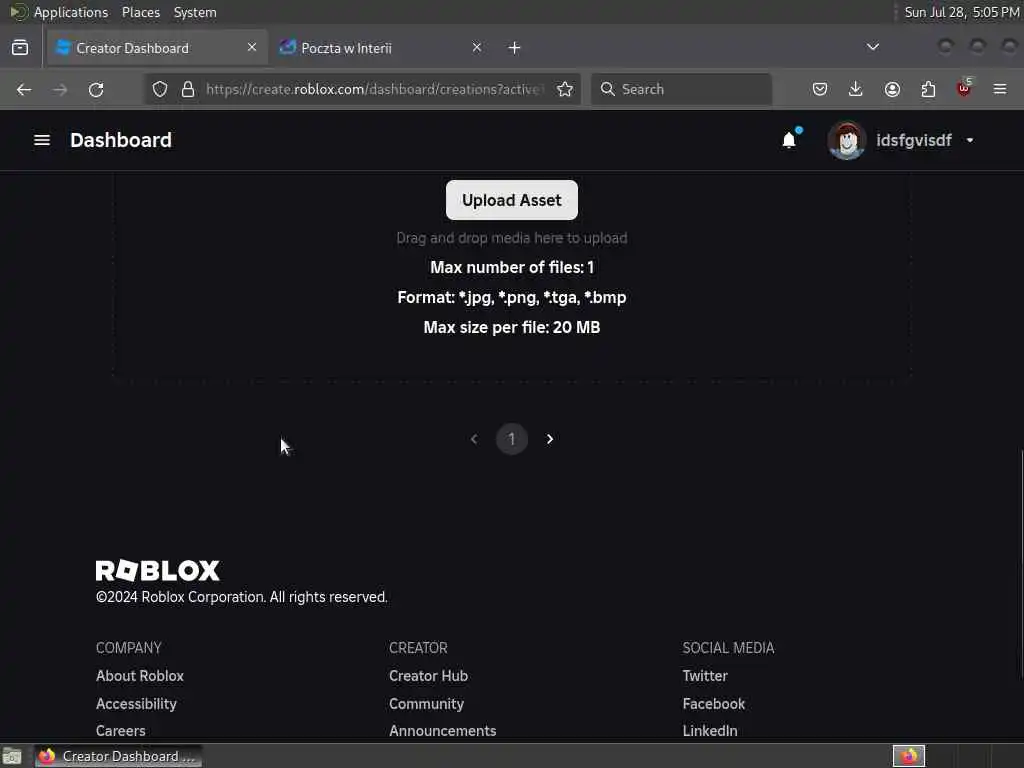Click the clock Sun Jul 28

pos(961,12)
